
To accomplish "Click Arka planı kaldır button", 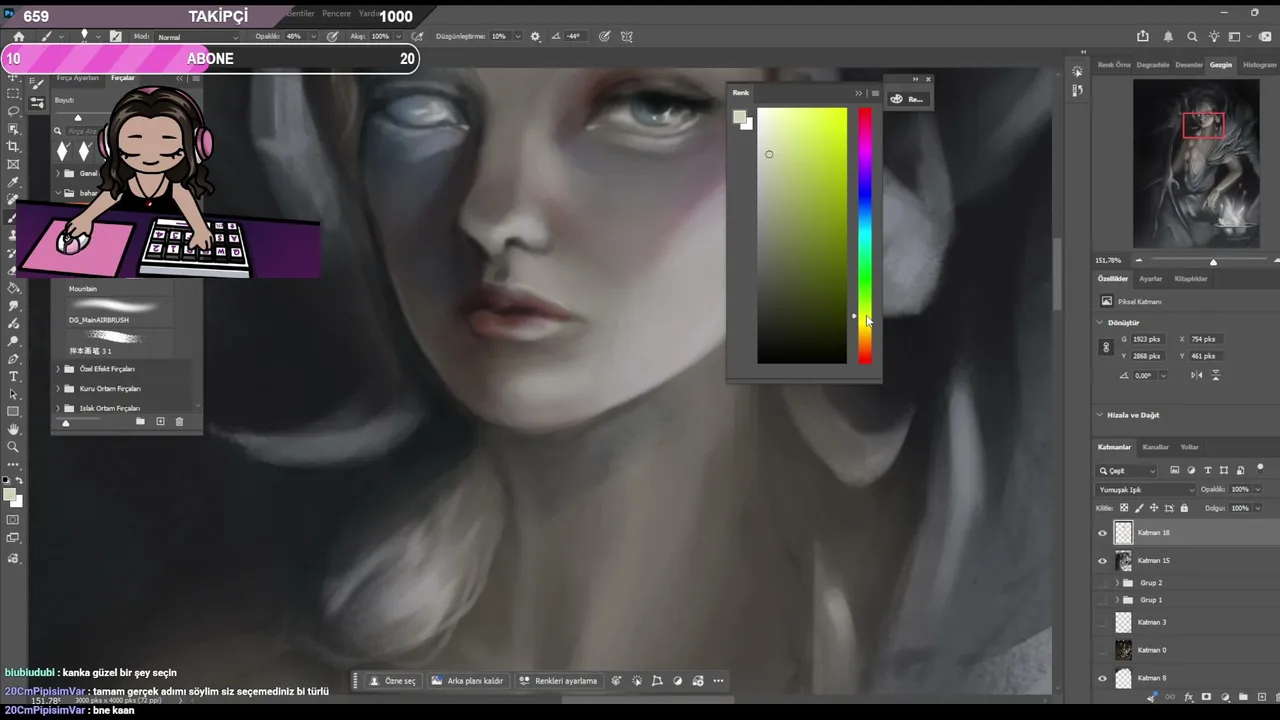I will (468, 681).
